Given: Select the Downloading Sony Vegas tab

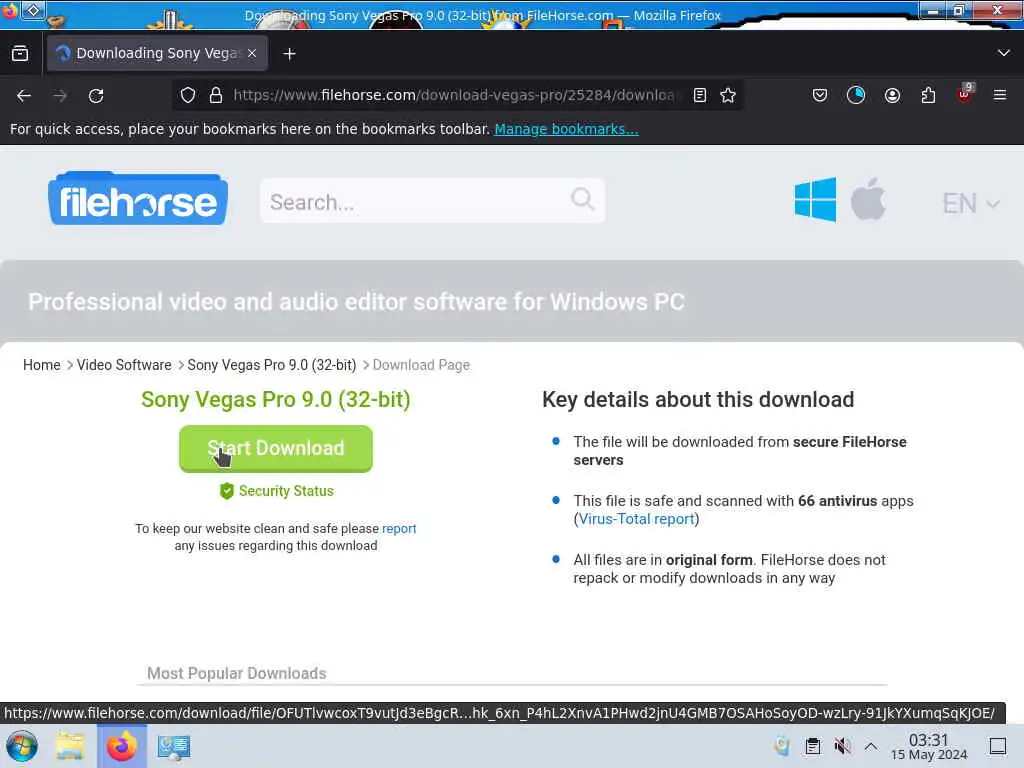Looking at the screenshot, I should coord(157,53).
